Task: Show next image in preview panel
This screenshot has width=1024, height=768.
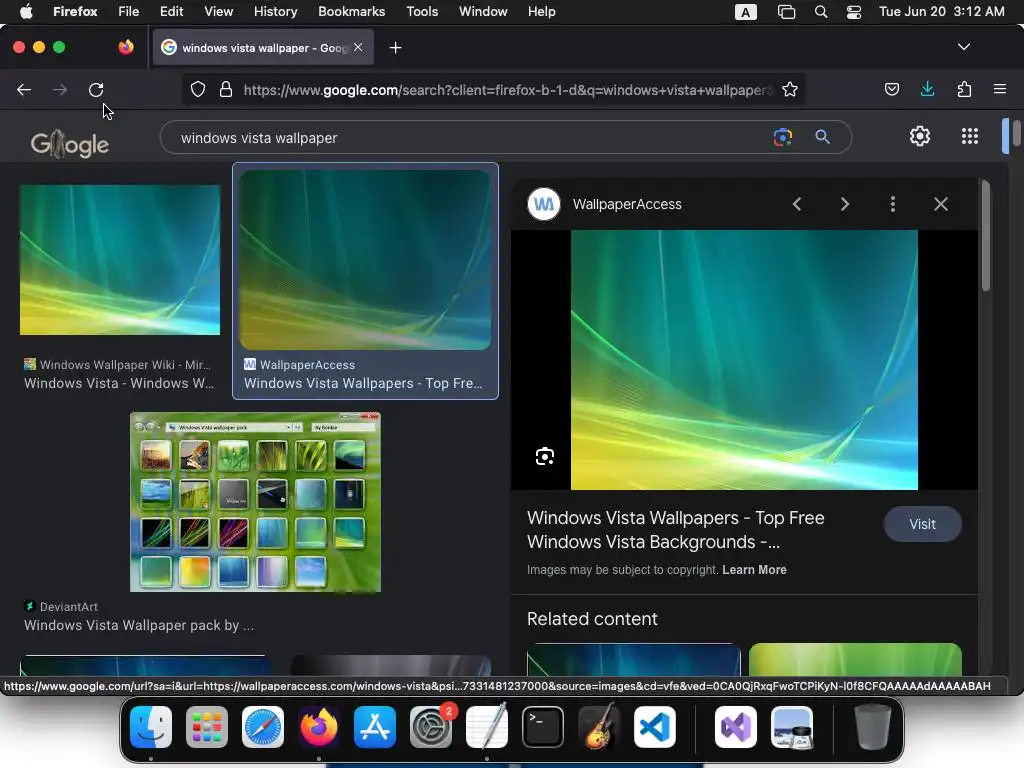Action: pos(844,204)
